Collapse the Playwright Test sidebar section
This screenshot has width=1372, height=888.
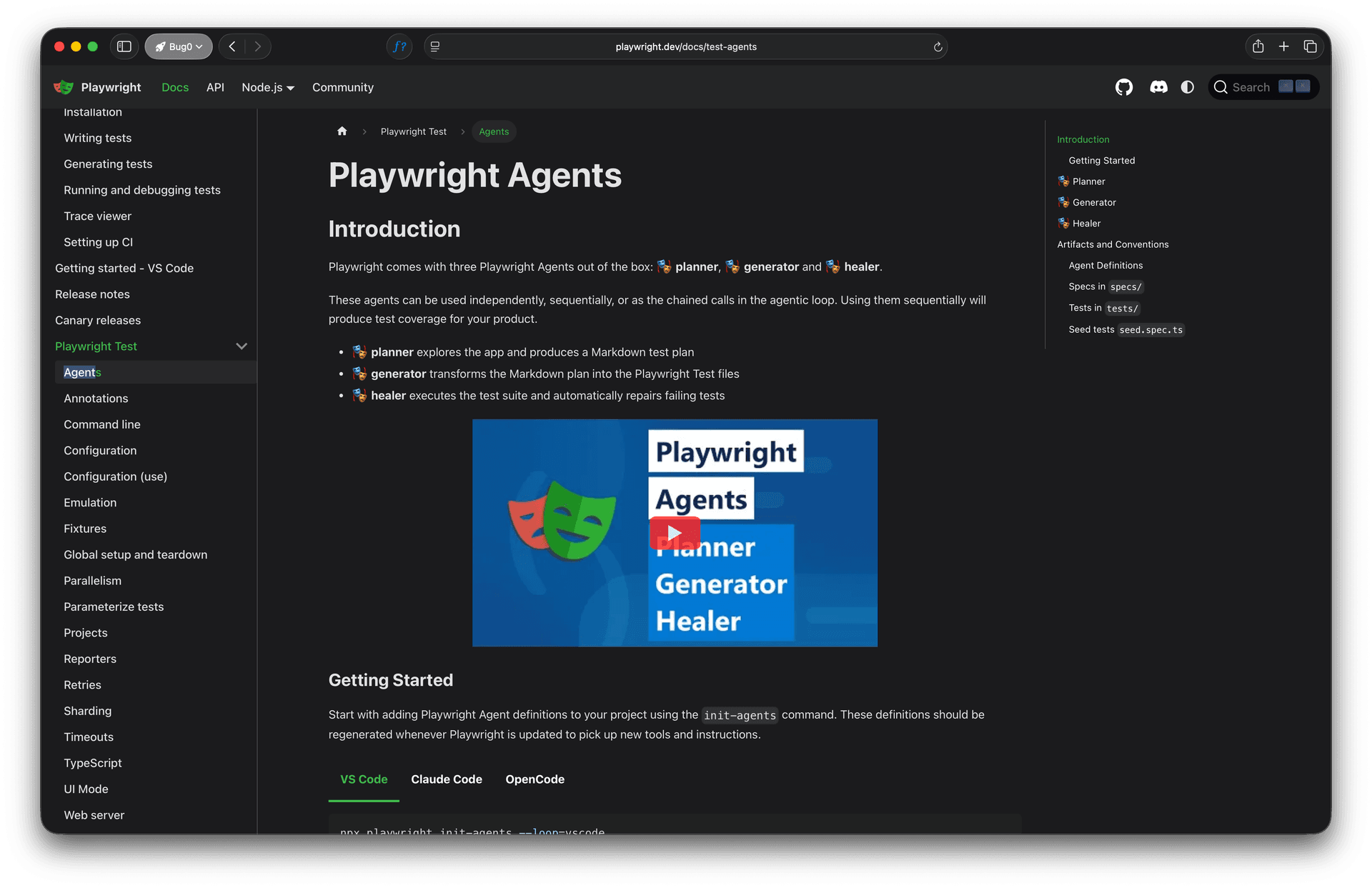click(x=242, y=346)
